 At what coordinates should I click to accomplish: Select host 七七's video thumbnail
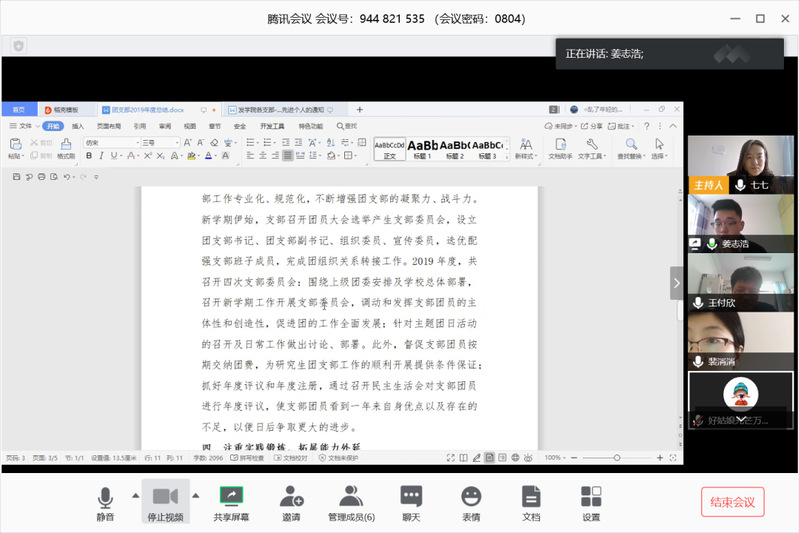point(739,164)
